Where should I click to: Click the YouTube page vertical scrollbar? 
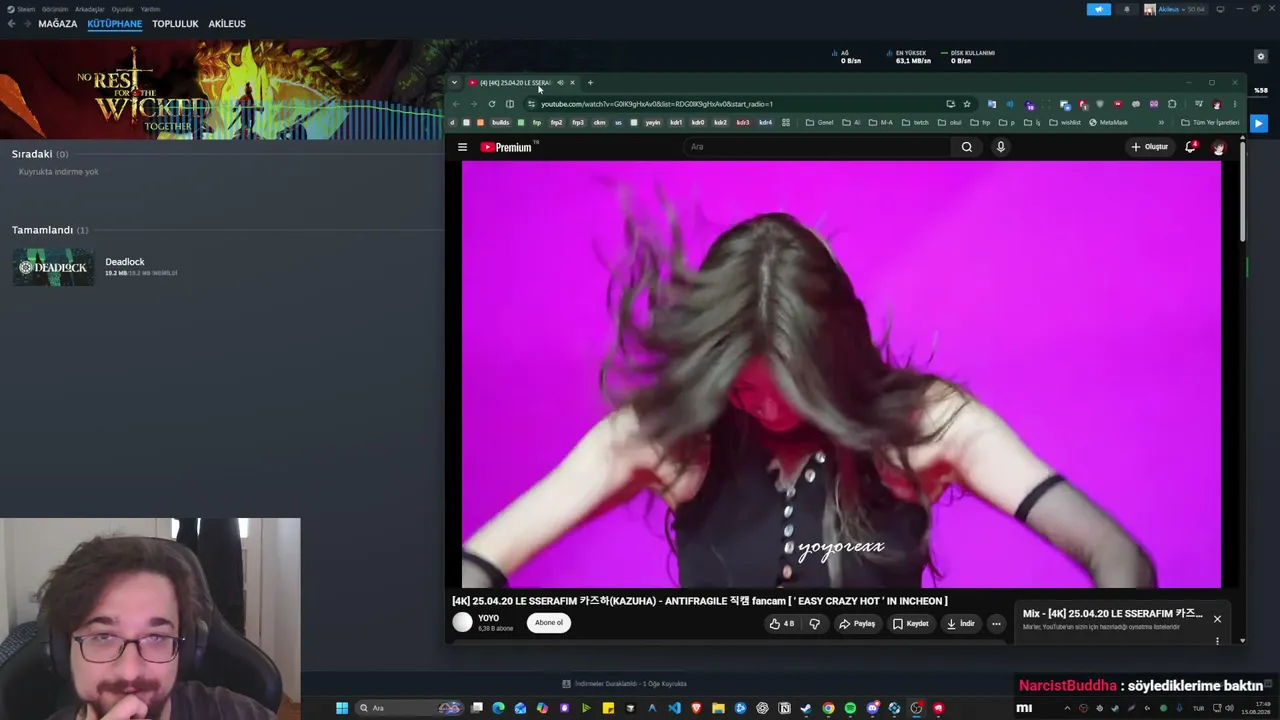coord(1243,190)
